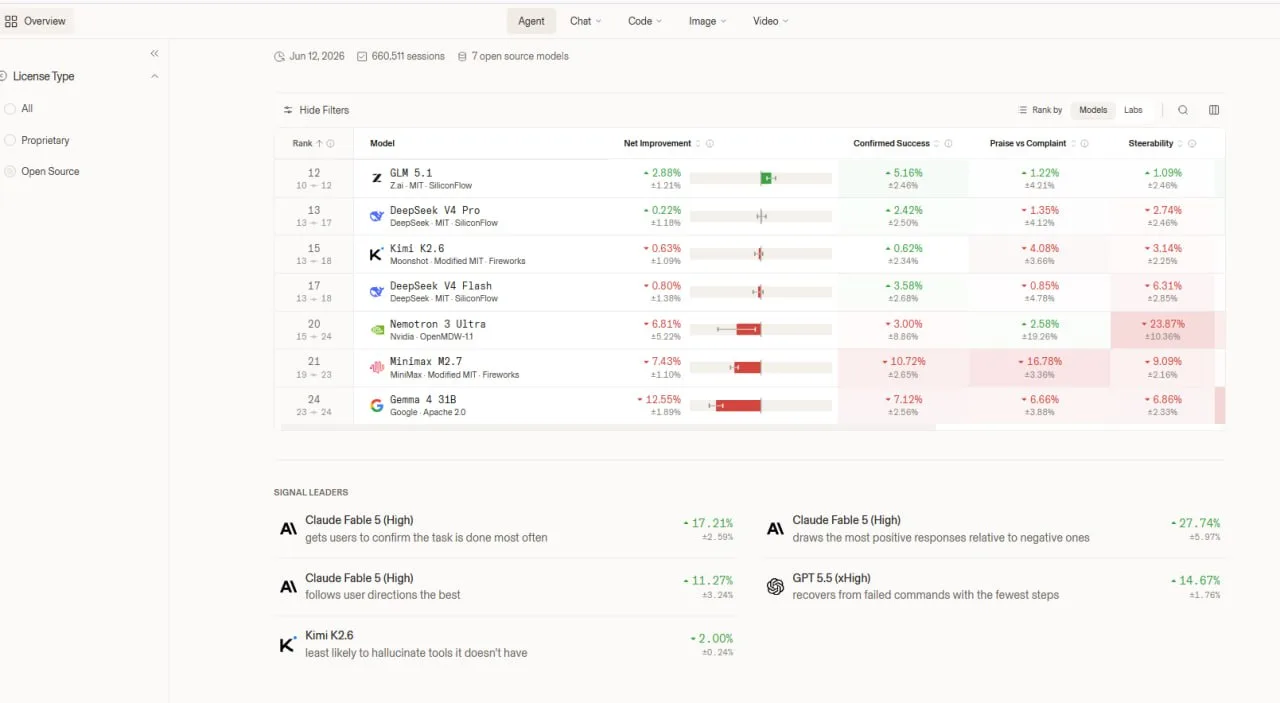Collapse sidebar with double chevron icon

coord(154,53)
